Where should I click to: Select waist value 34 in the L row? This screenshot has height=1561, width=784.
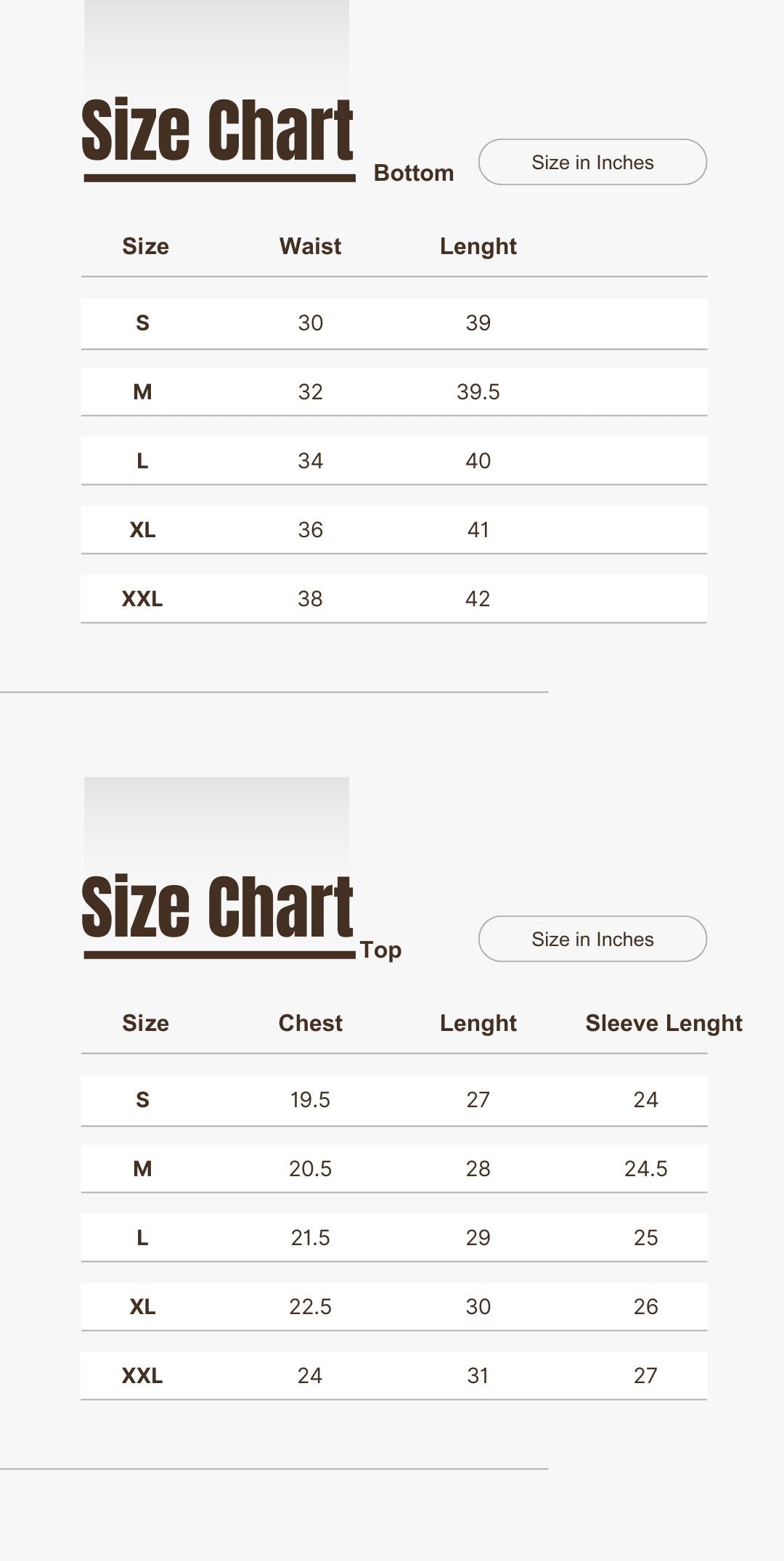point(310,461)
